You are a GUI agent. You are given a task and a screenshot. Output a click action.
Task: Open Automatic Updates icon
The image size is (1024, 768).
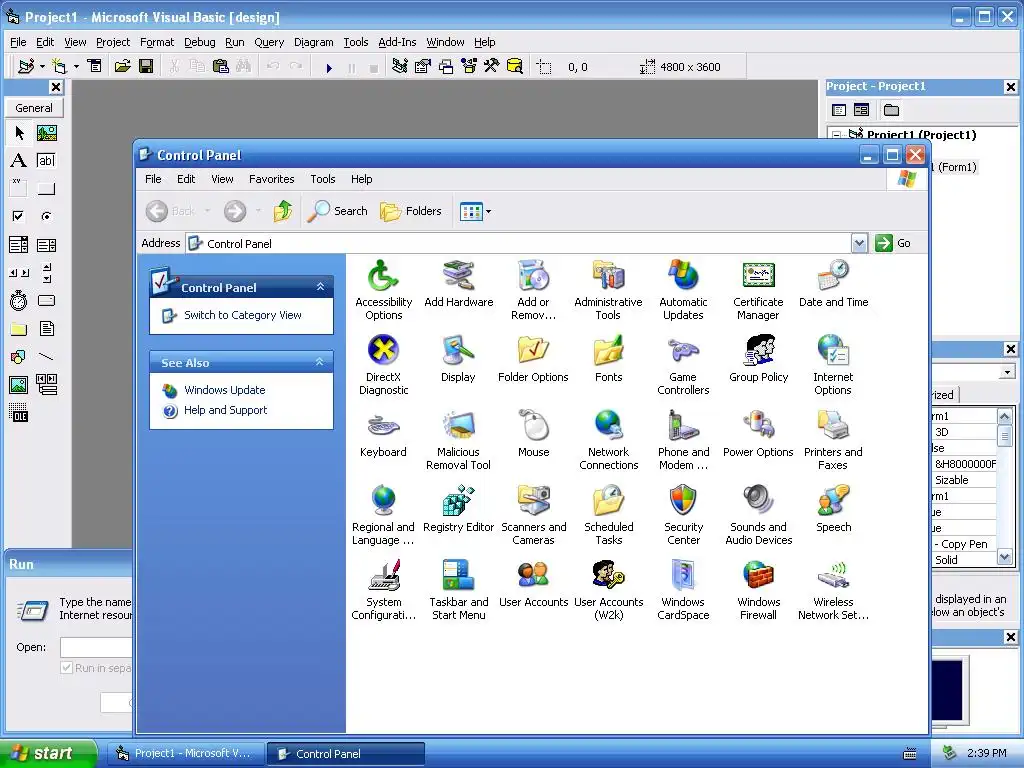683,290
